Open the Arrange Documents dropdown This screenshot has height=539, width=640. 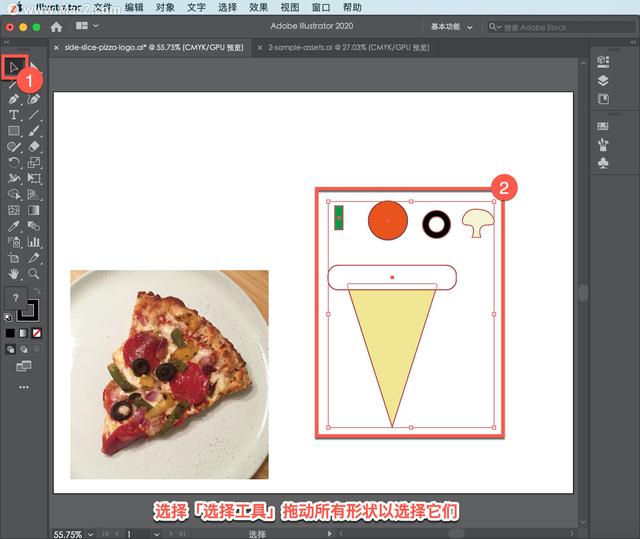(x=87, y=26)
